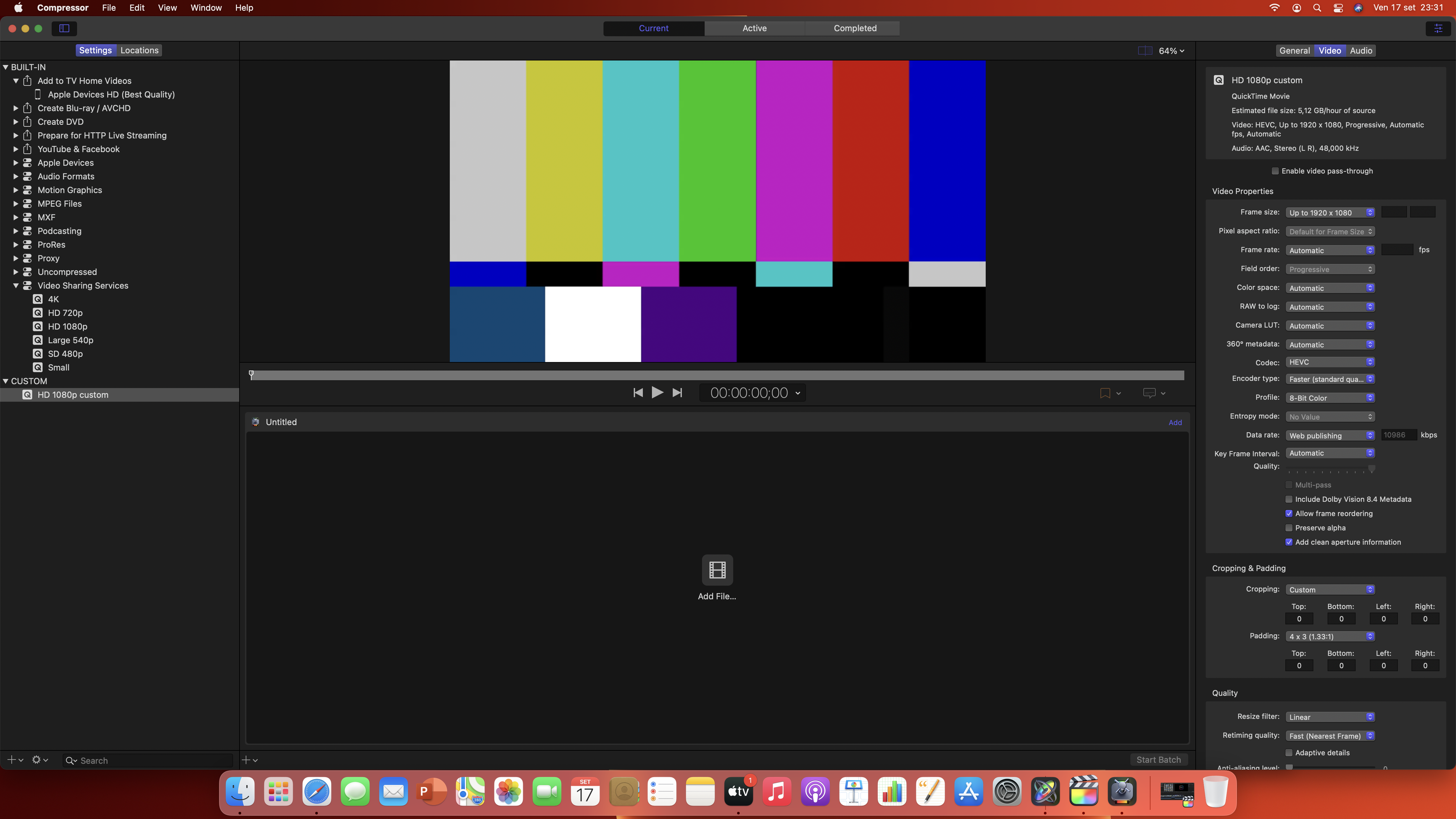1456x819 pixels.
Task: Switch to the Audio inspector tab
Action: (1360, 51)
